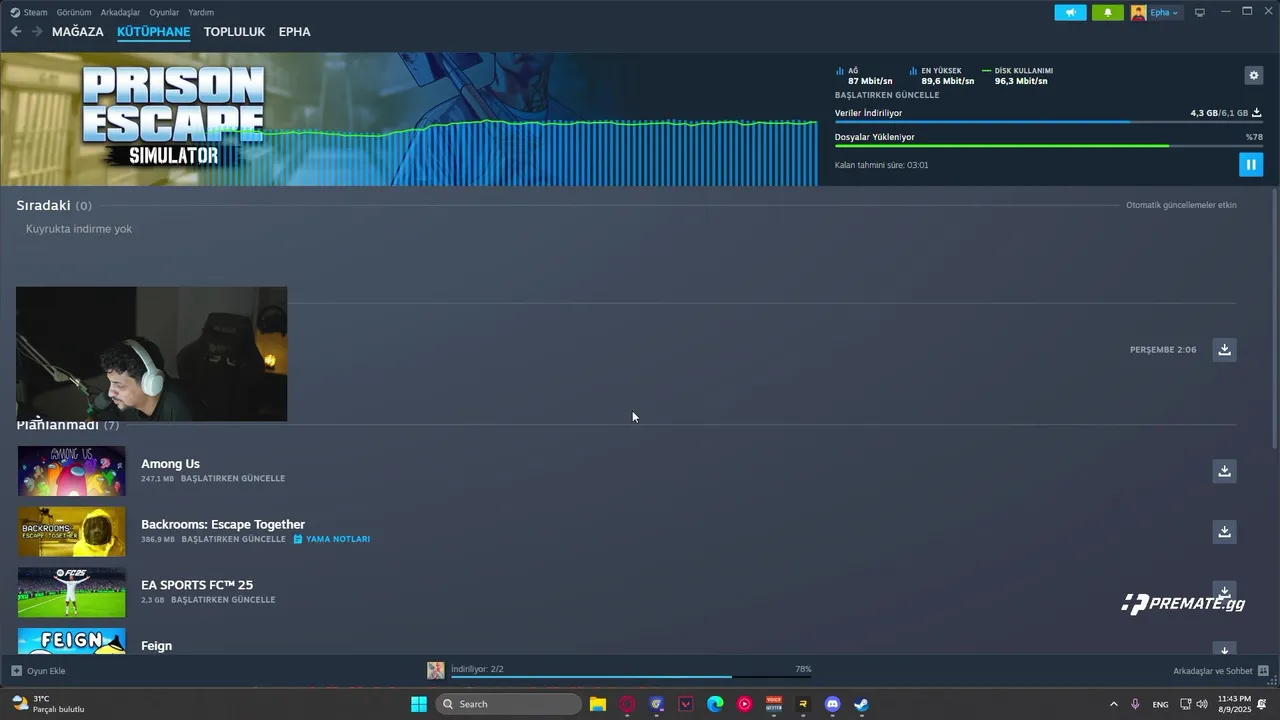The image size is (1280, 720).
Task: Click the Epha profile avatar
Action: [x=1138, y=13]
